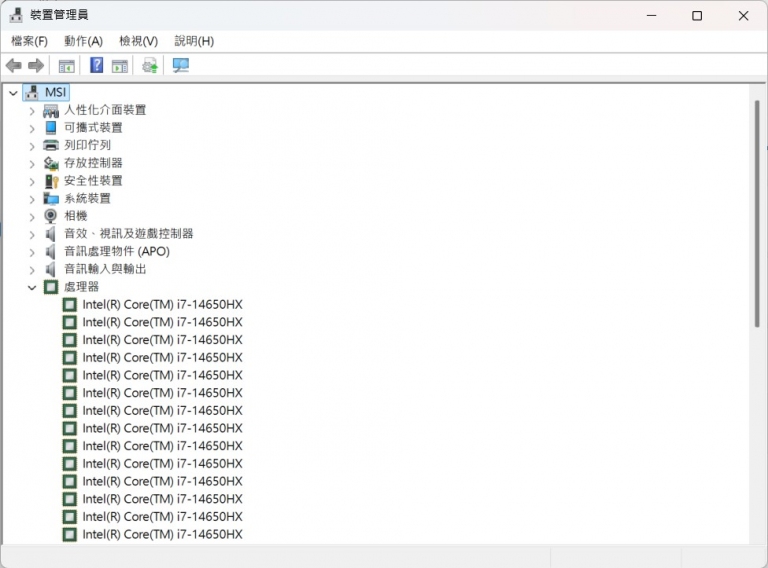Expand the 相機 category
Viewport: 768px width, 568px height.
pyautogui.click(x=32, y=217)
